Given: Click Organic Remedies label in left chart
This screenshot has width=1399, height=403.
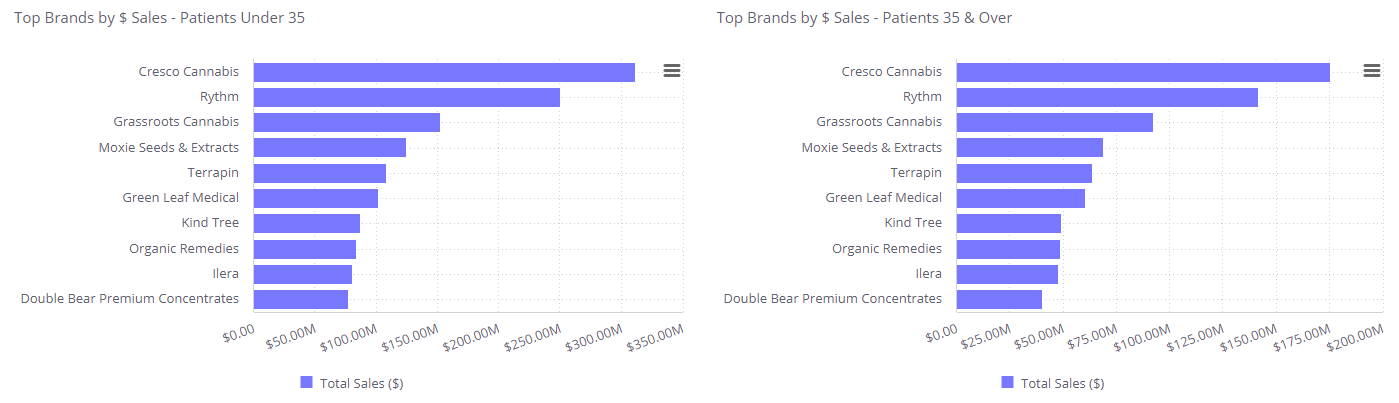Looking at the screenshot, I should 184,248.
